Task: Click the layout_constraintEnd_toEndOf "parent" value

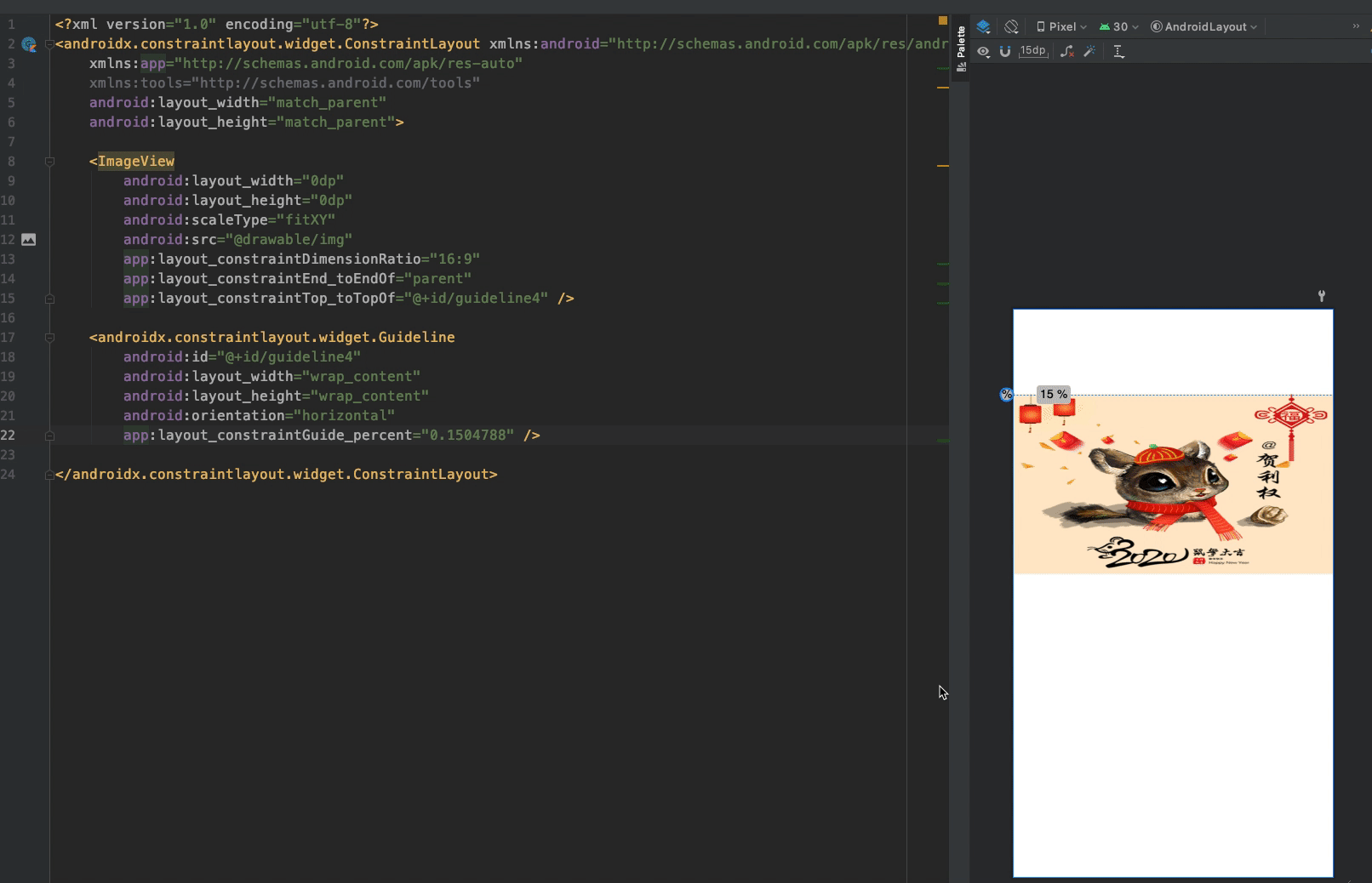Action: pos(437,279)
